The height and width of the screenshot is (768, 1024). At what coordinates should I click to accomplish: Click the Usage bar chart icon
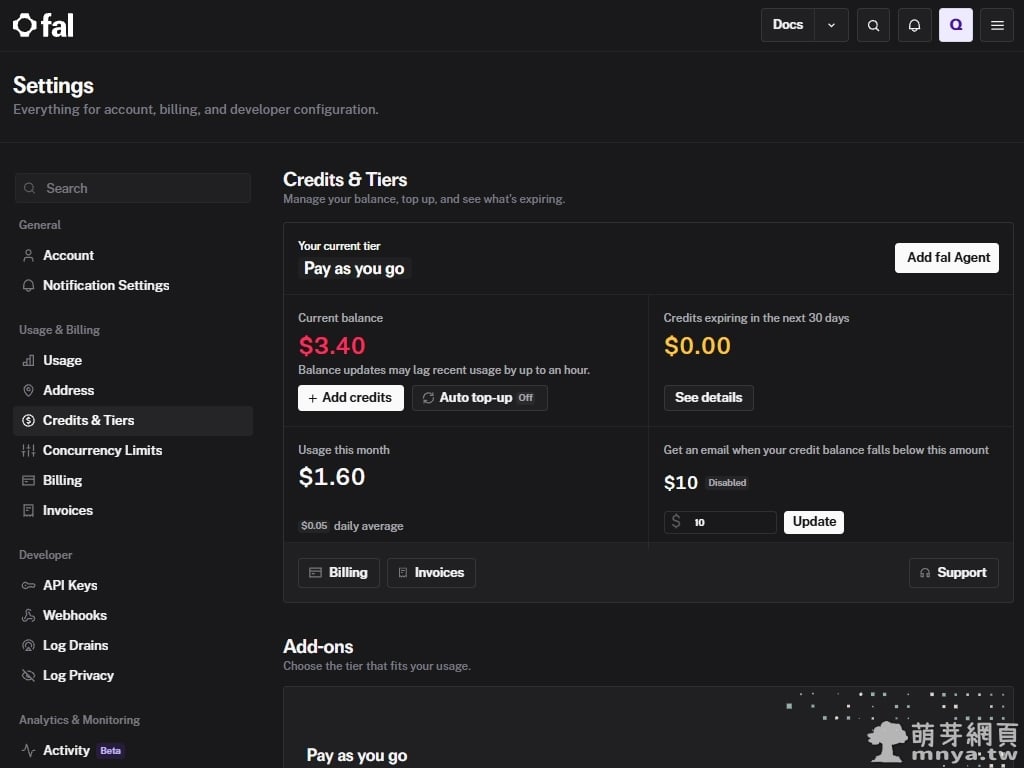pyautogui.click(x=28, y=360)
